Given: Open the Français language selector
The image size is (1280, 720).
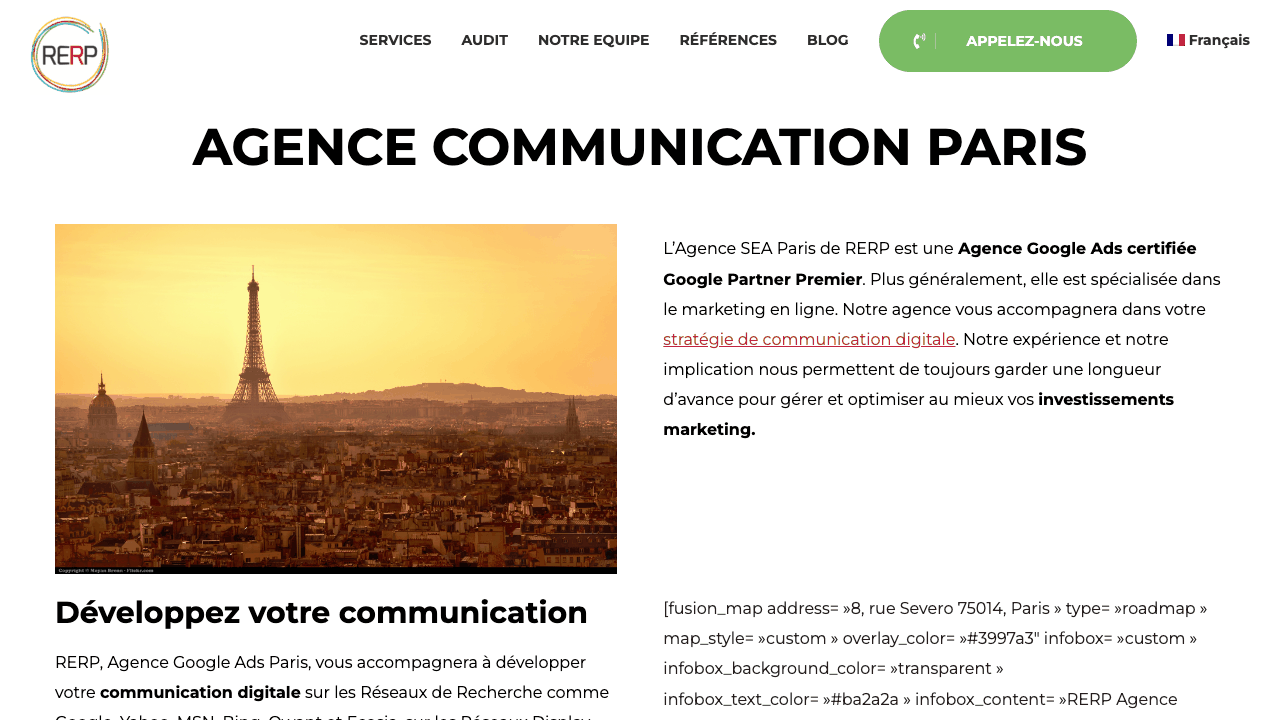Looking at the screenshot, I should click(x=1208, y=40).
